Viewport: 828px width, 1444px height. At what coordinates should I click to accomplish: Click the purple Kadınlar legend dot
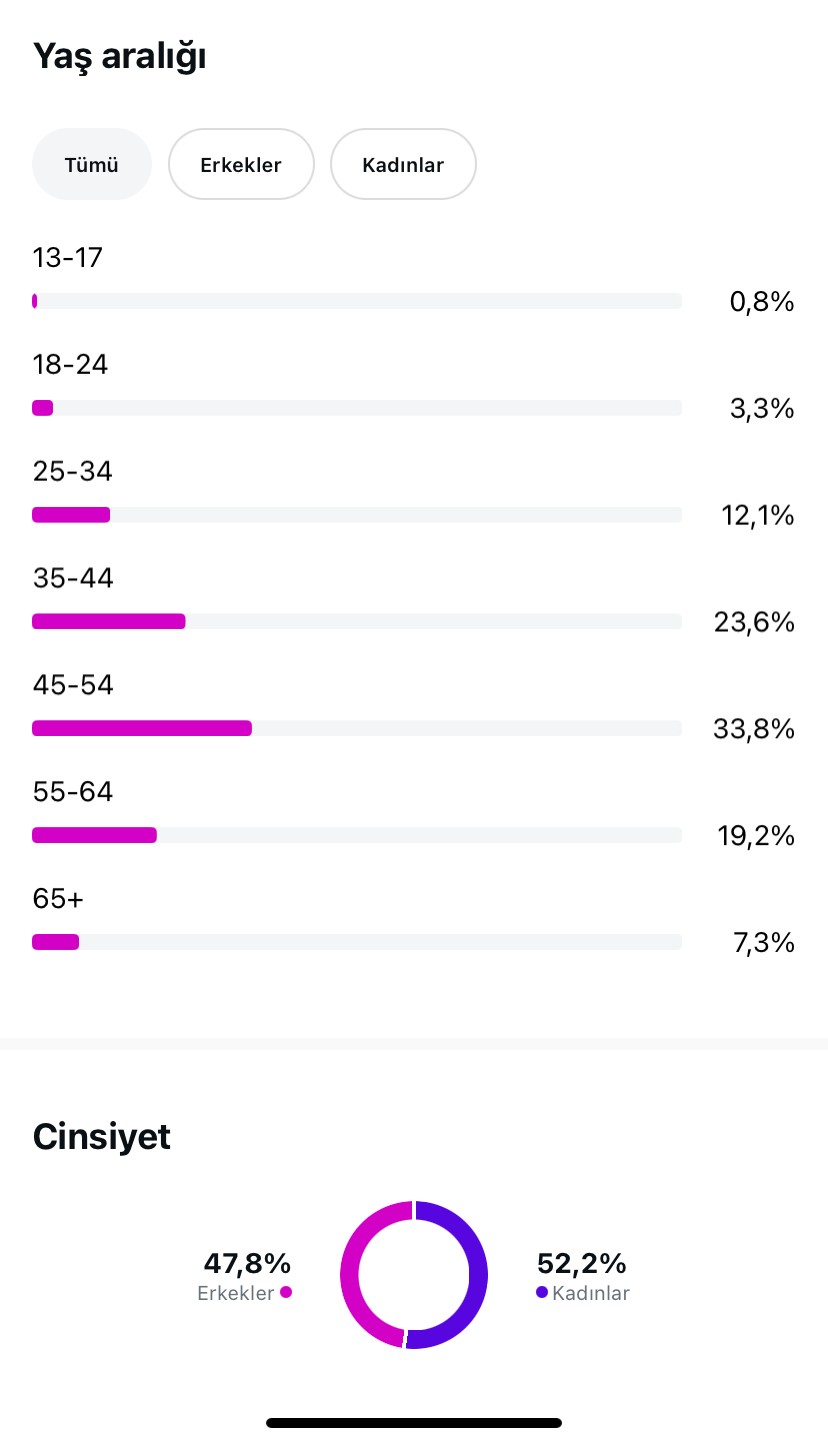coord(542,1292)
